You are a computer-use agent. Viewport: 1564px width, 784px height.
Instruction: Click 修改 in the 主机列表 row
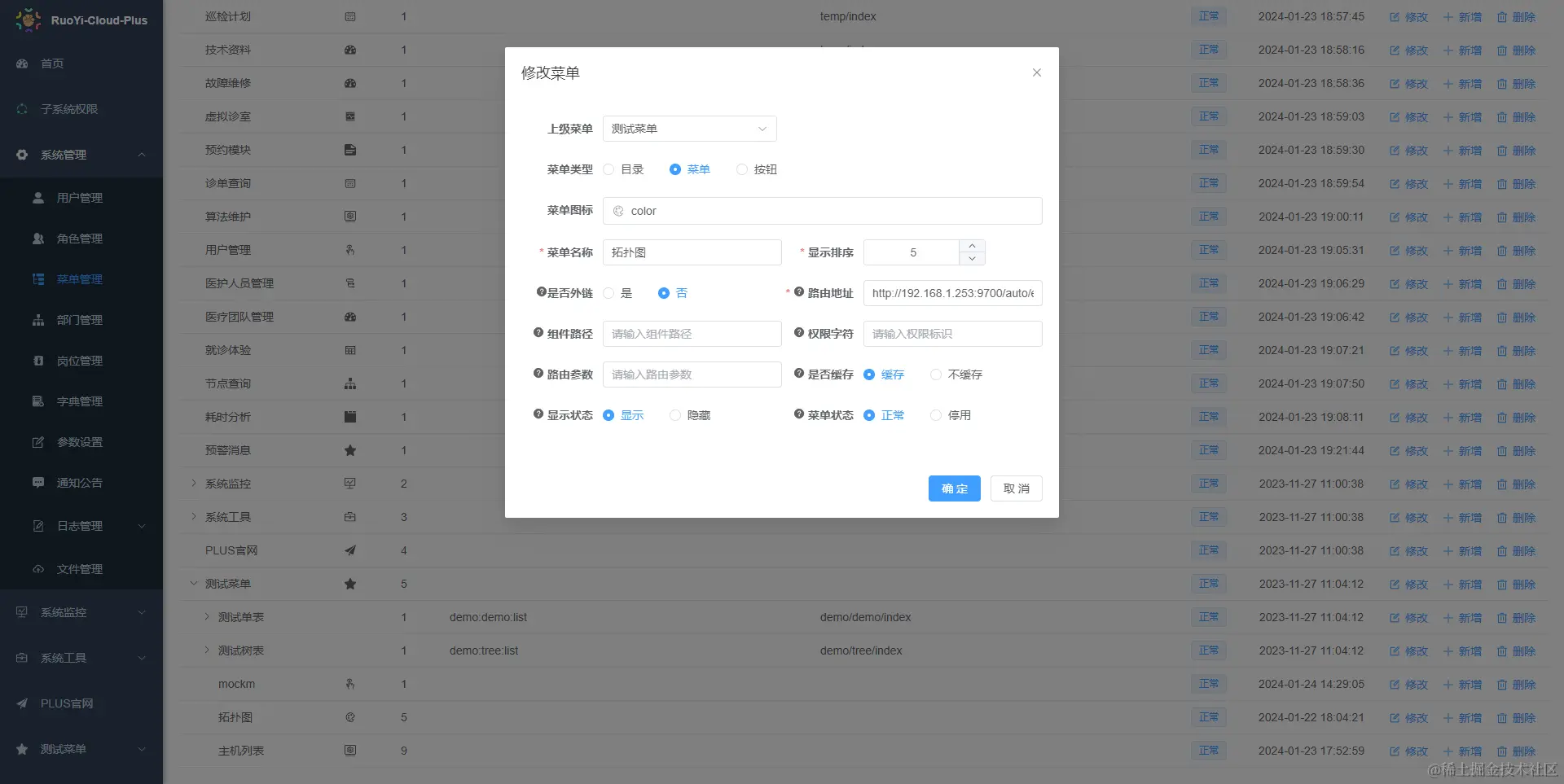click(1408, 751)
